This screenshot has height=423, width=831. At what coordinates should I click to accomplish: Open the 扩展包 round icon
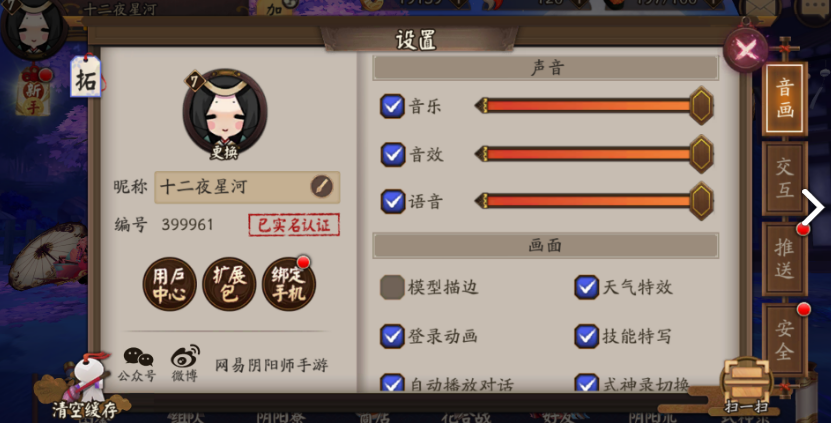229,284
